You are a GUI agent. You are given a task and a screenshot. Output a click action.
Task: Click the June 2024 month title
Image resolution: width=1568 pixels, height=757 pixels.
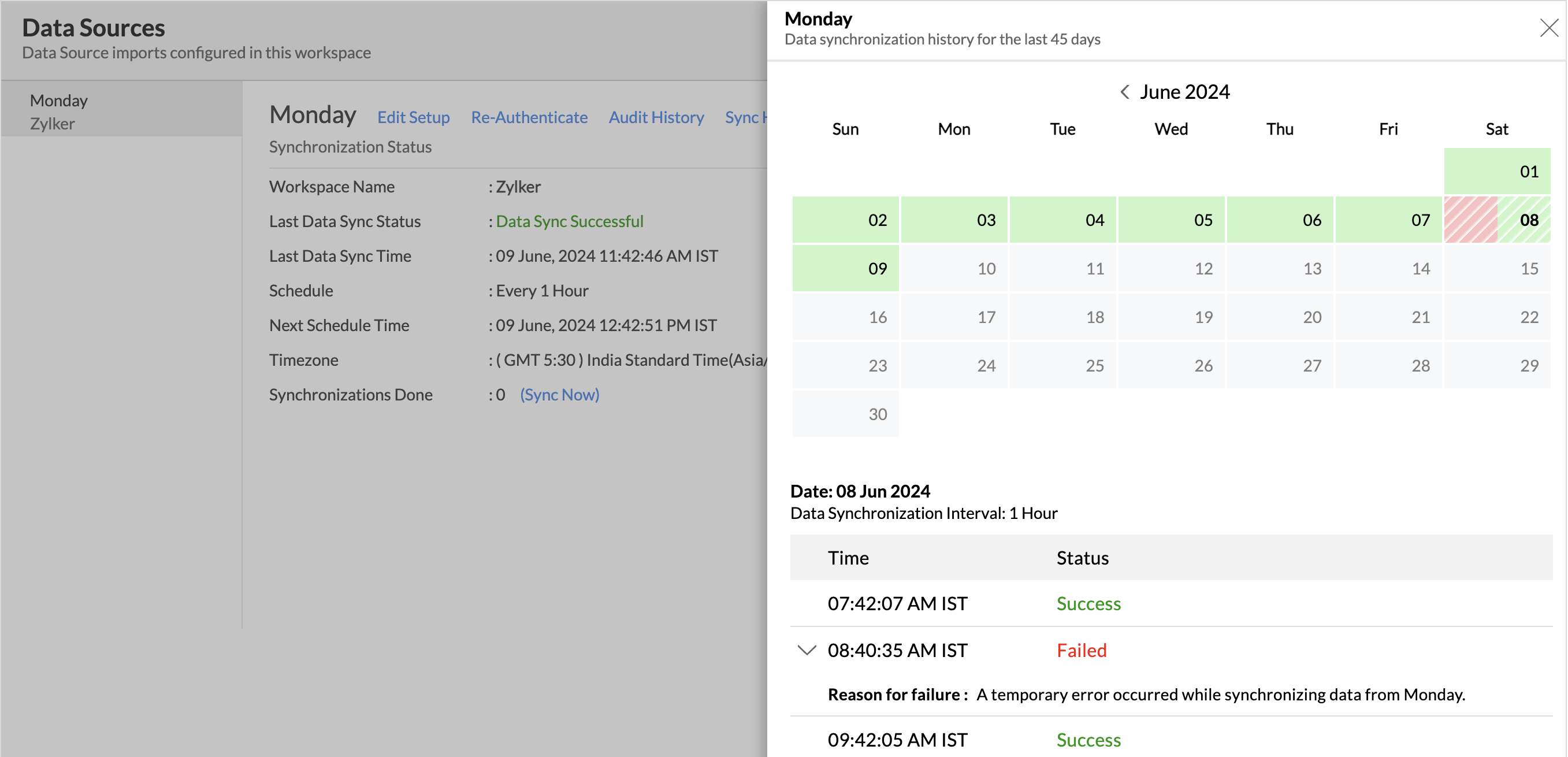coord(1184,92)
